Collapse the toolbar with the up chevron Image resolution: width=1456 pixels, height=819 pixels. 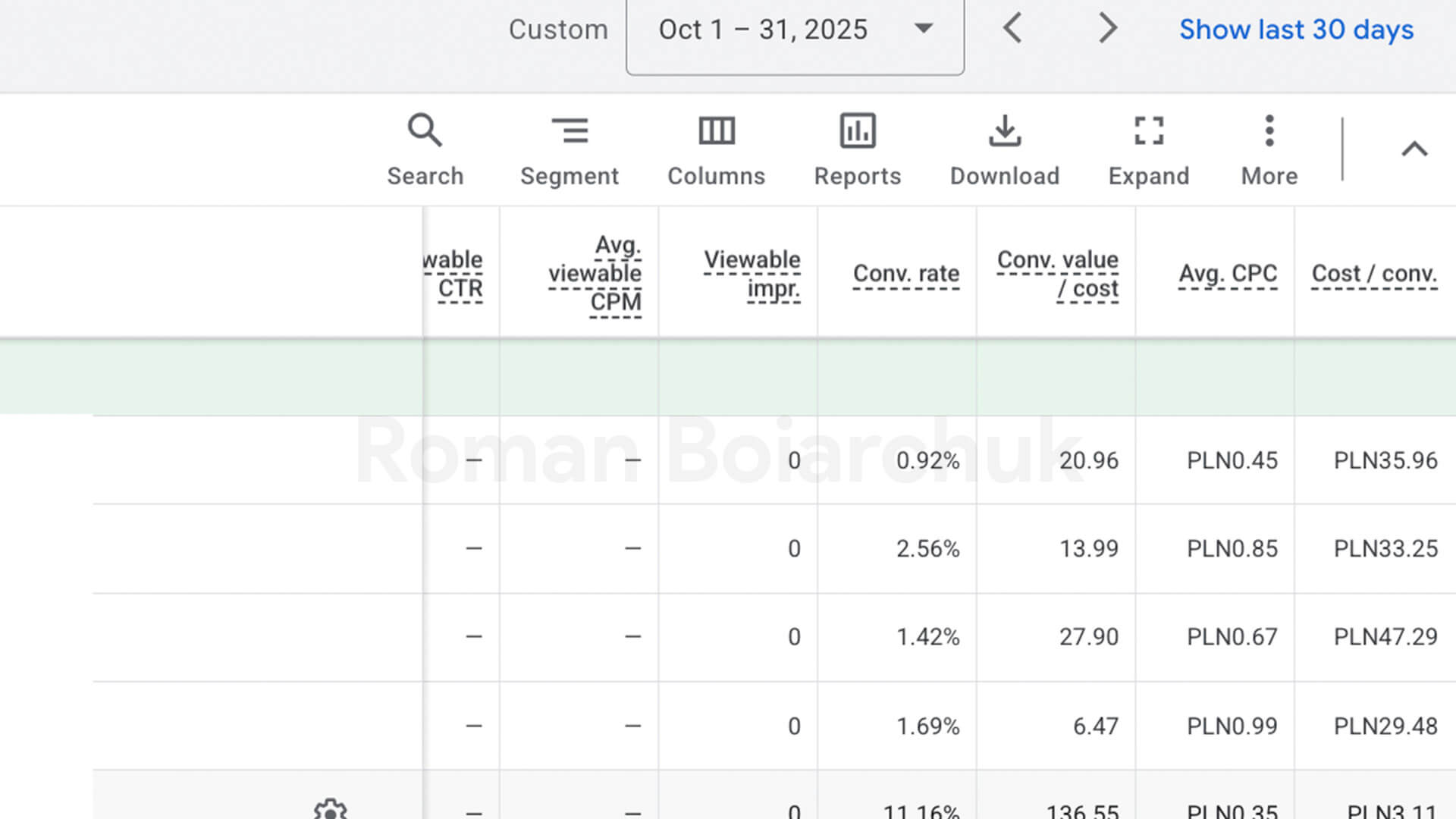coord(1414,149)
